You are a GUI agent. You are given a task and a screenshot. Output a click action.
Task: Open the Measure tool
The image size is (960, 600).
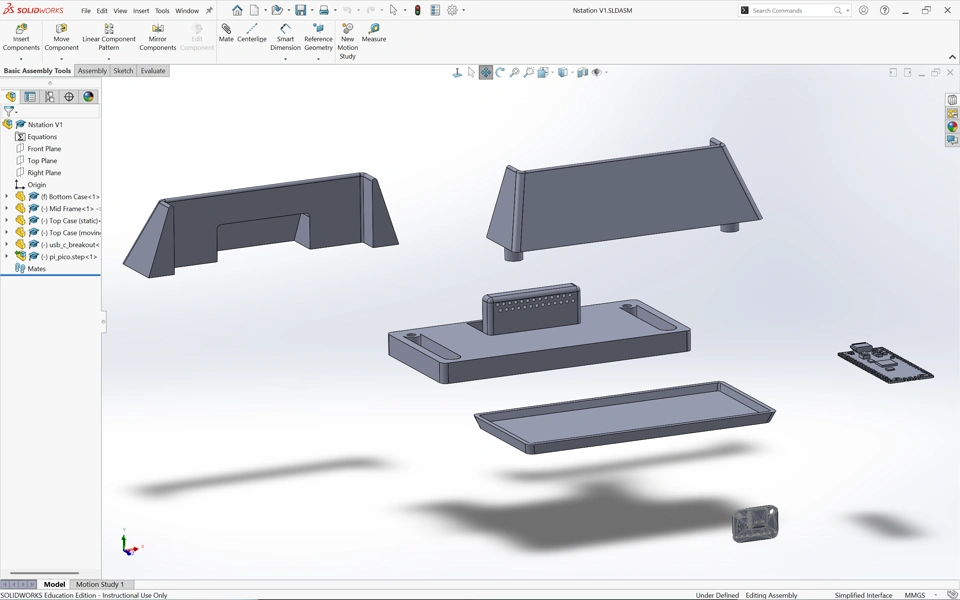click(x=373, y=33)
